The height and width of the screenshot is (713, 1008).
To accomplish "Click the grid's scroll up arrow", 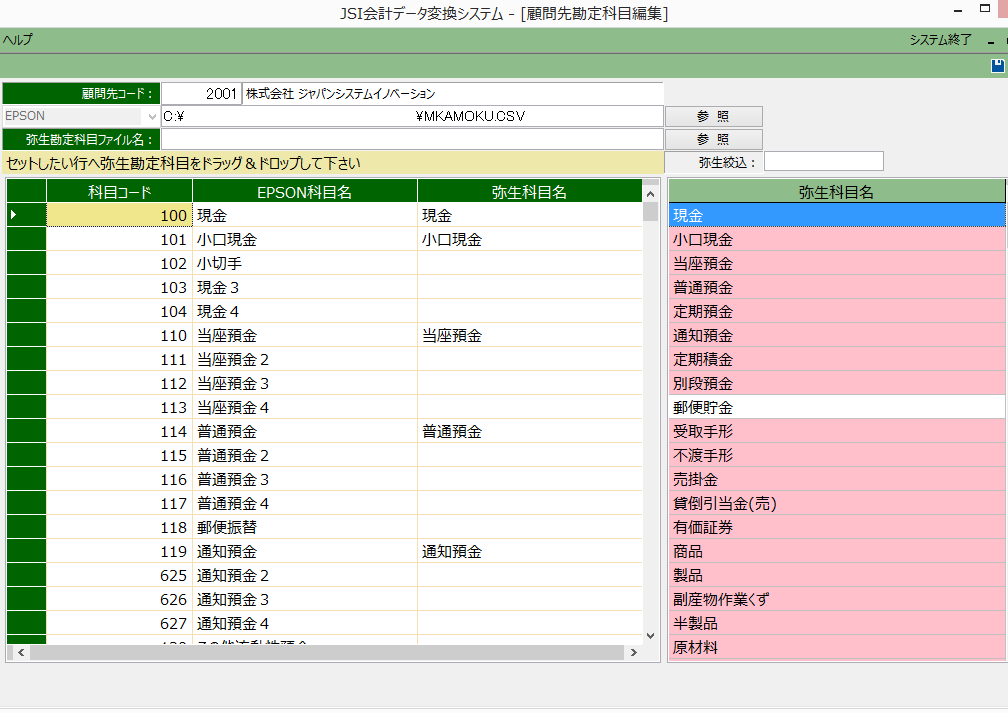I will (x=650, y=192).
